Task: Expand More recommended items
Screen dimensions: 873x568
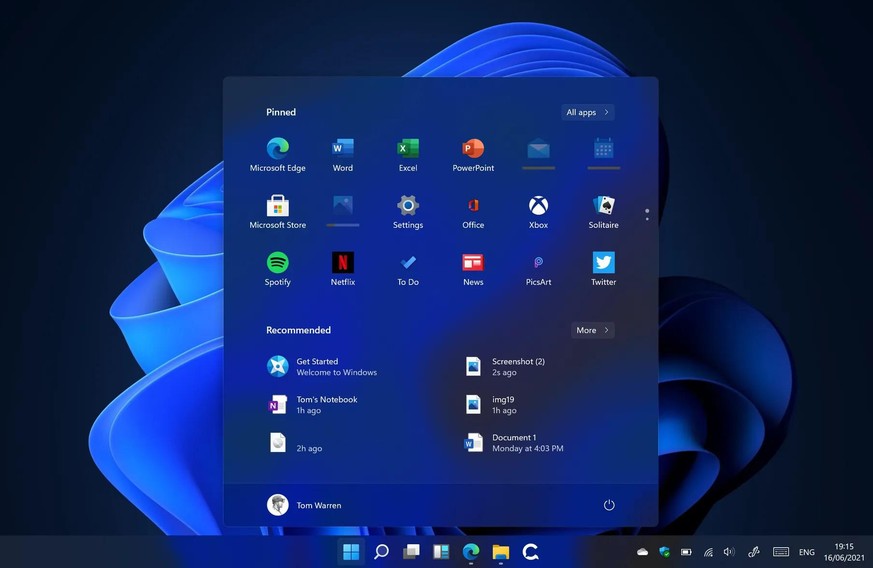Action: click(x=592, y=330)
